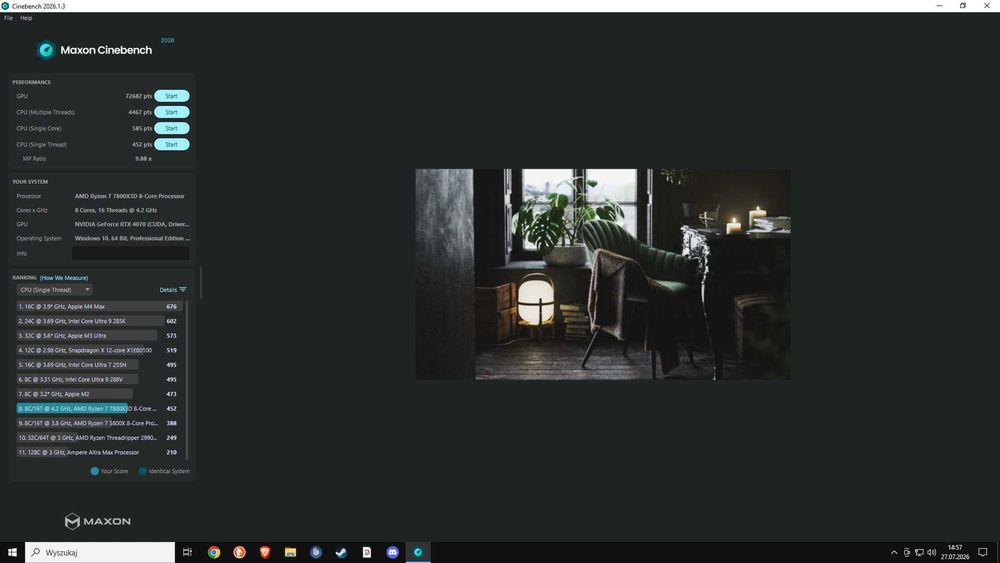This screenshot has width=1000, height=563.
Task: Click the 4467 pts multi-thread score
Action: tap(140, 112)
